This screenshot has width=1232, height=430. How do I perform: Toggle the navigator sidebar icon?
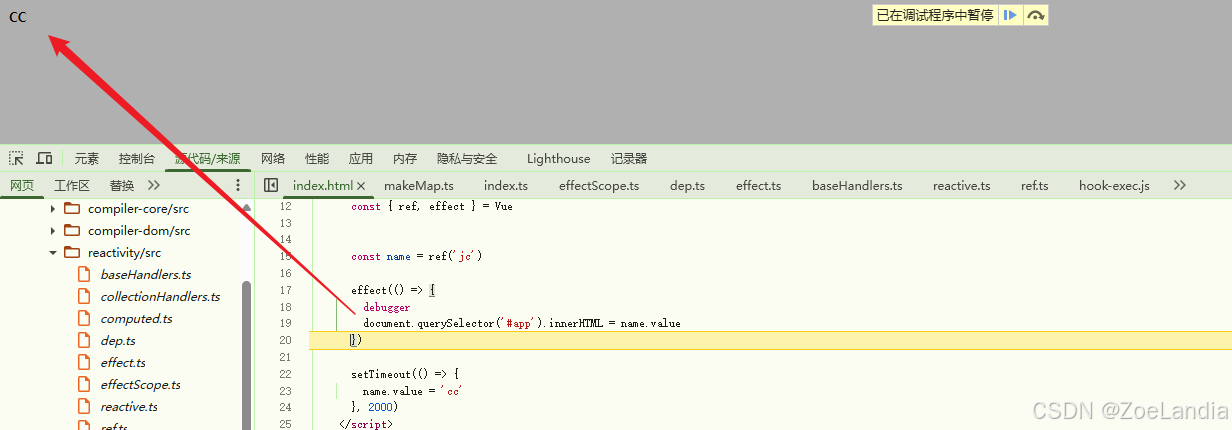pos(270,185)
